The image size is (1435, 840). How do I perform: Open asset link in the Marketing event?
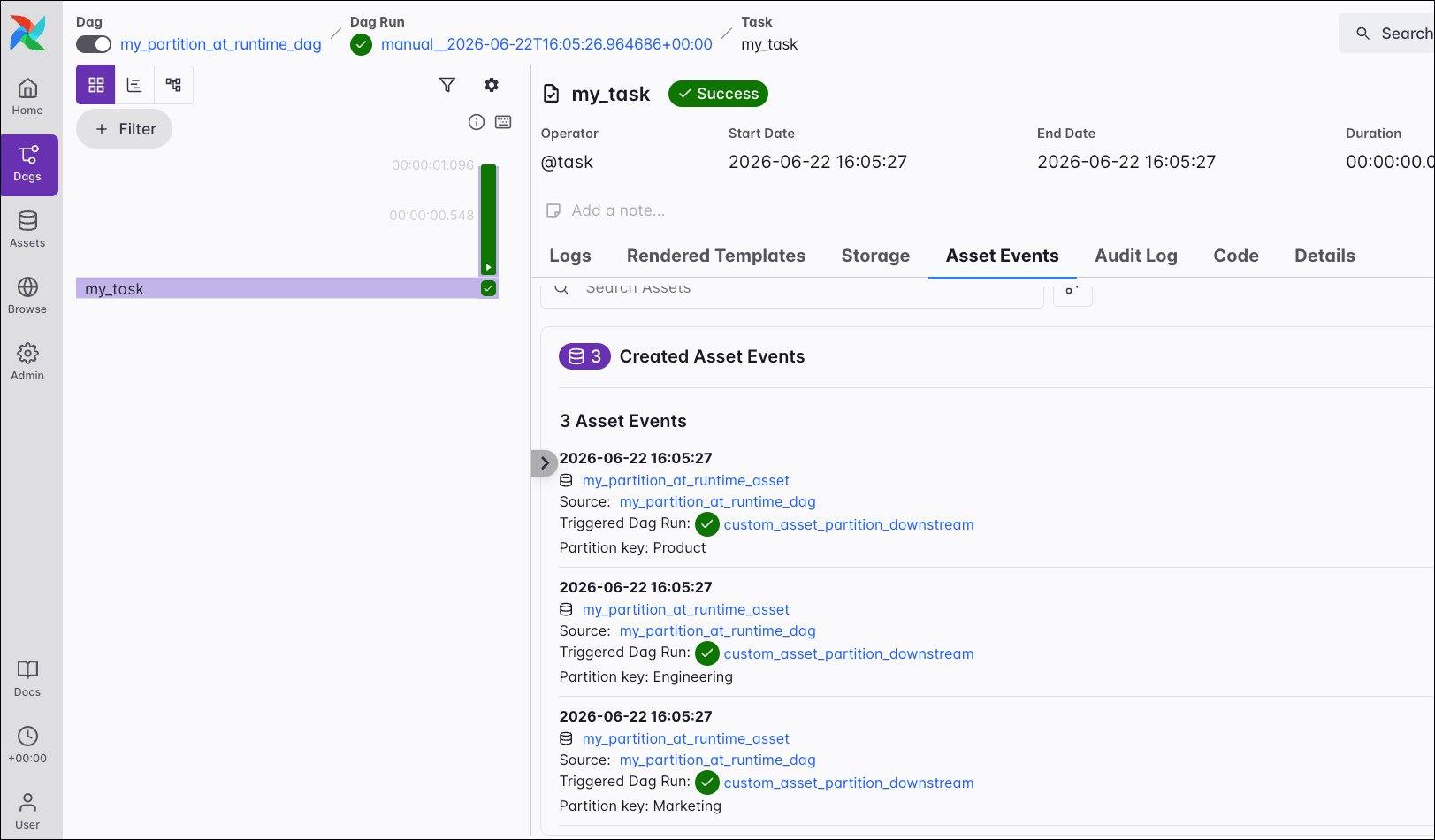(x=686, y=738)
